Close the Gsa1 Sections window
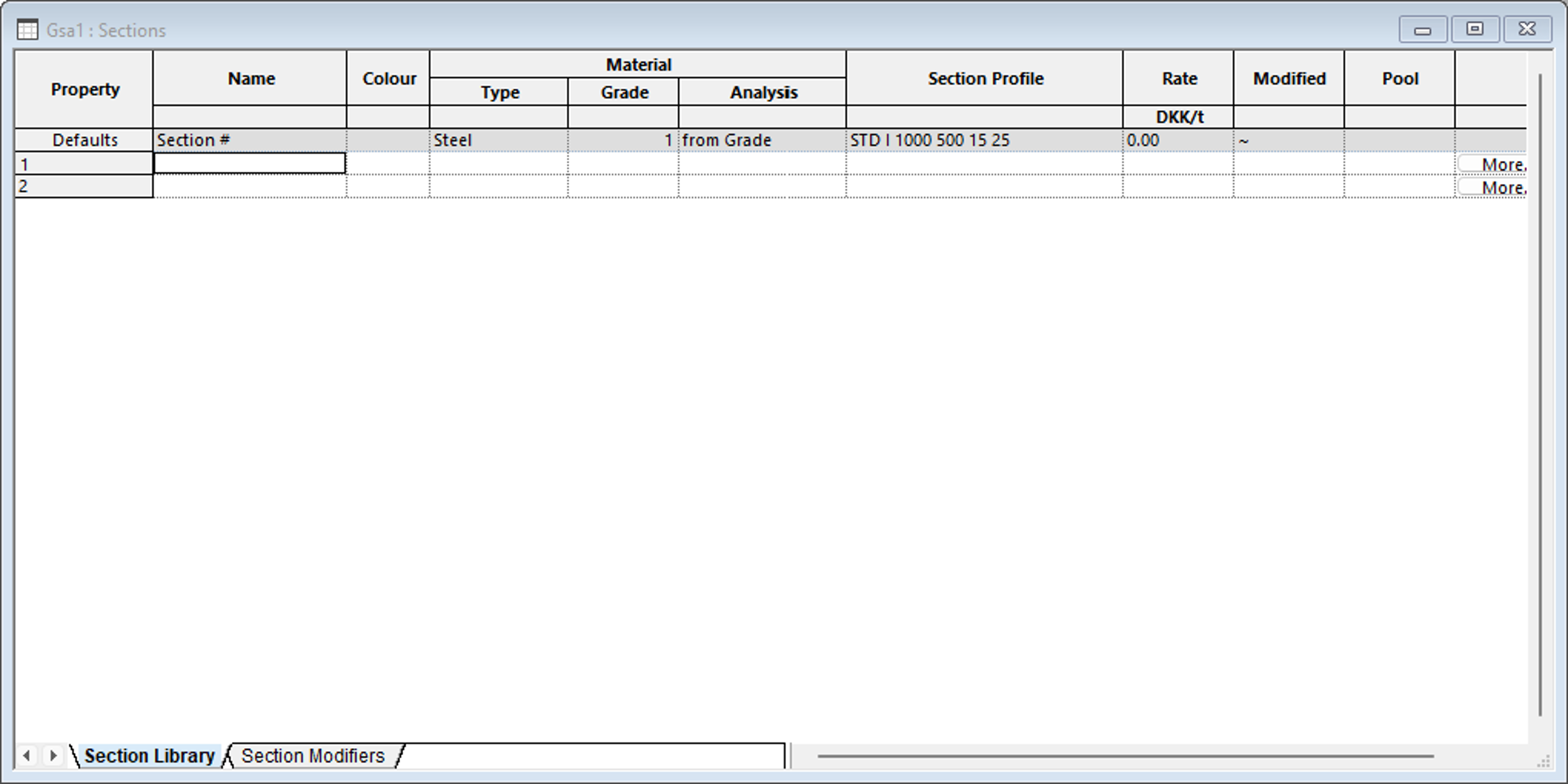 (1527, 29)
